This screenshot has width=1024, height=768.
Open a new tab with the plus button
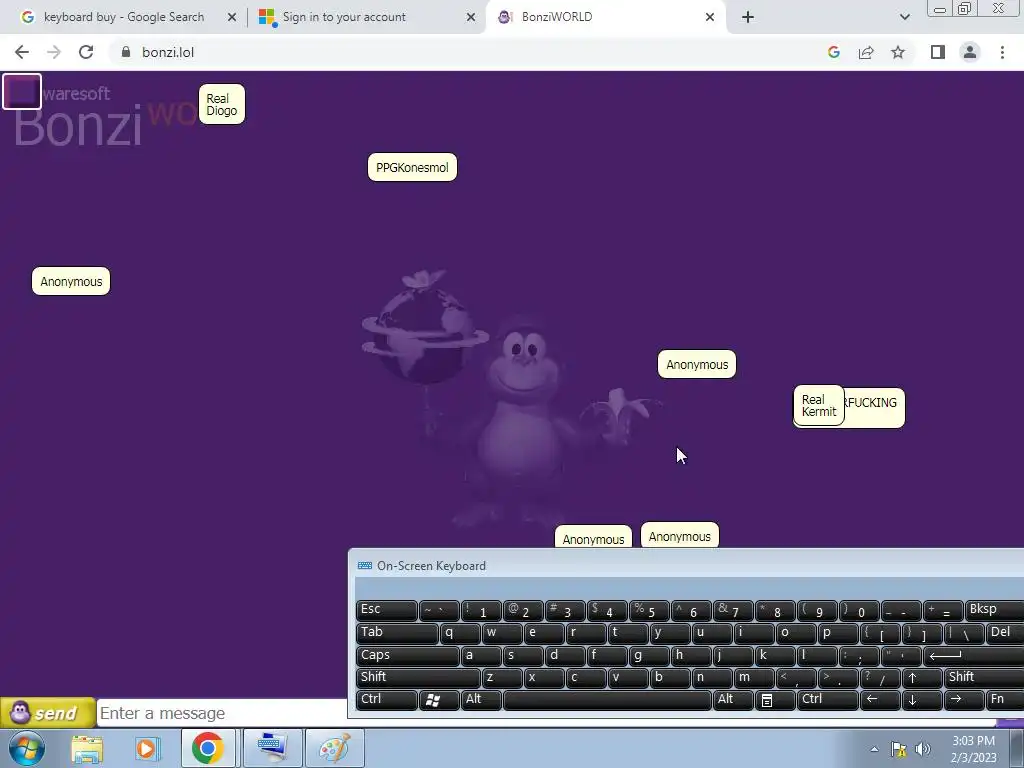(x=748, y=17)
